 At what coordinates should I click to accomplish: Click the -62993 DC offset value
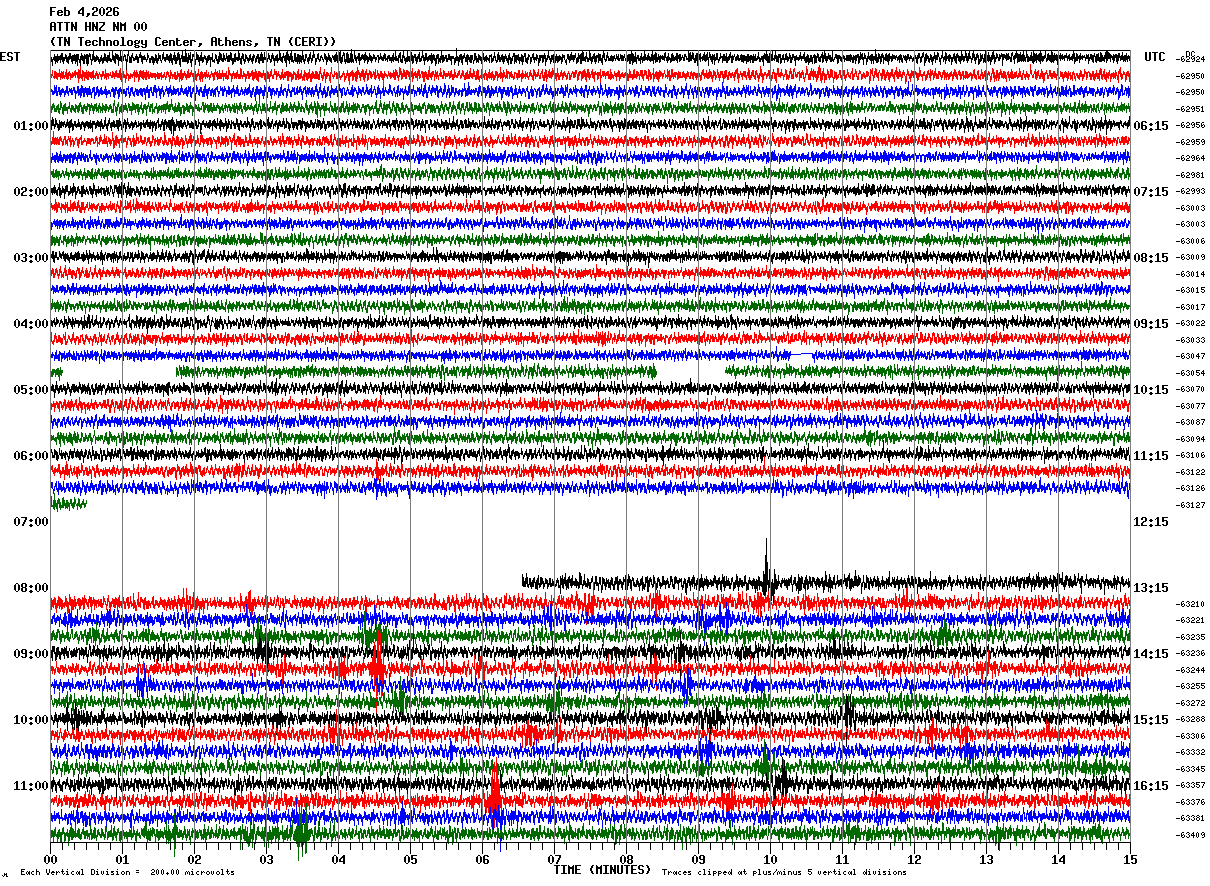click(x=1191, y=191)
